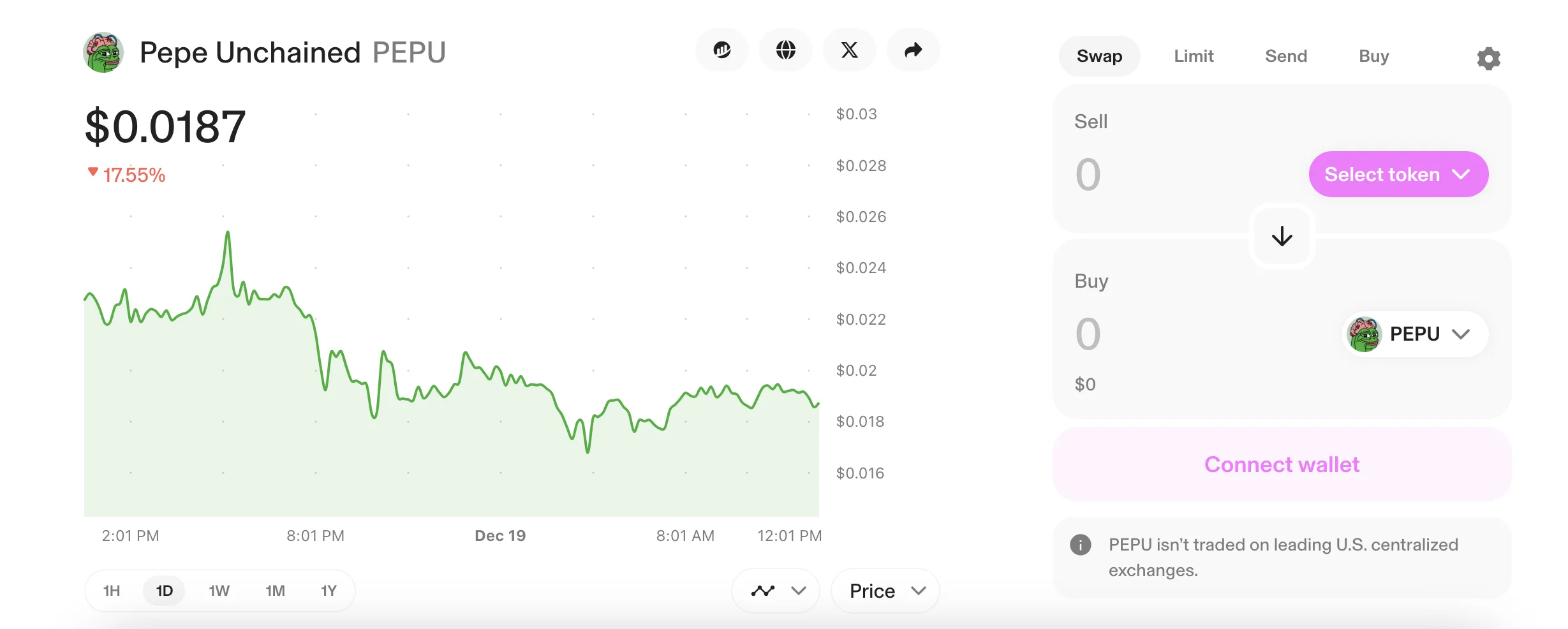
Task: Click the Dec 19 date label
Action: click(x=500, y=536)
